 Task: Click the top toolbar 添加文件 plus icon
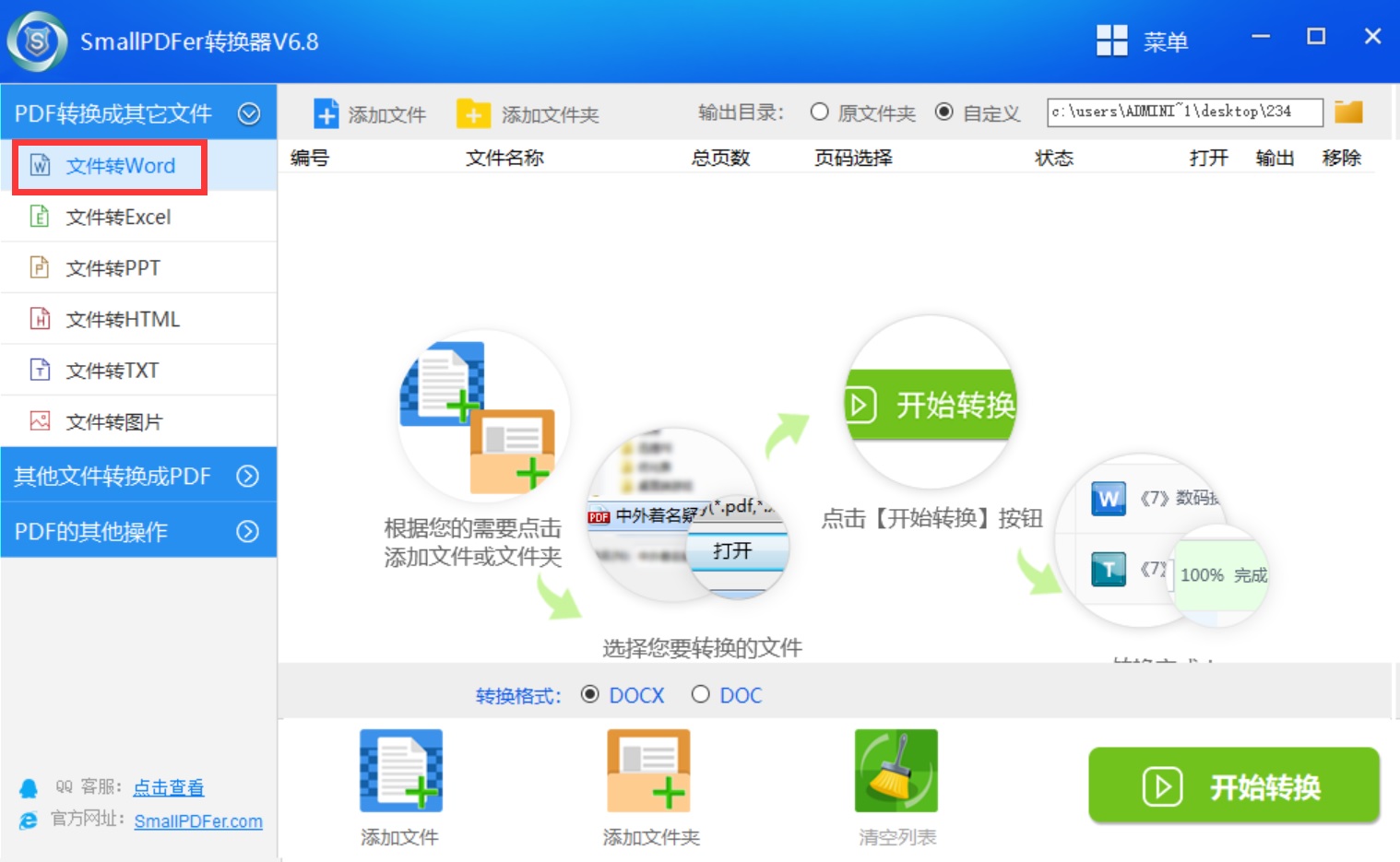(326, 113)
